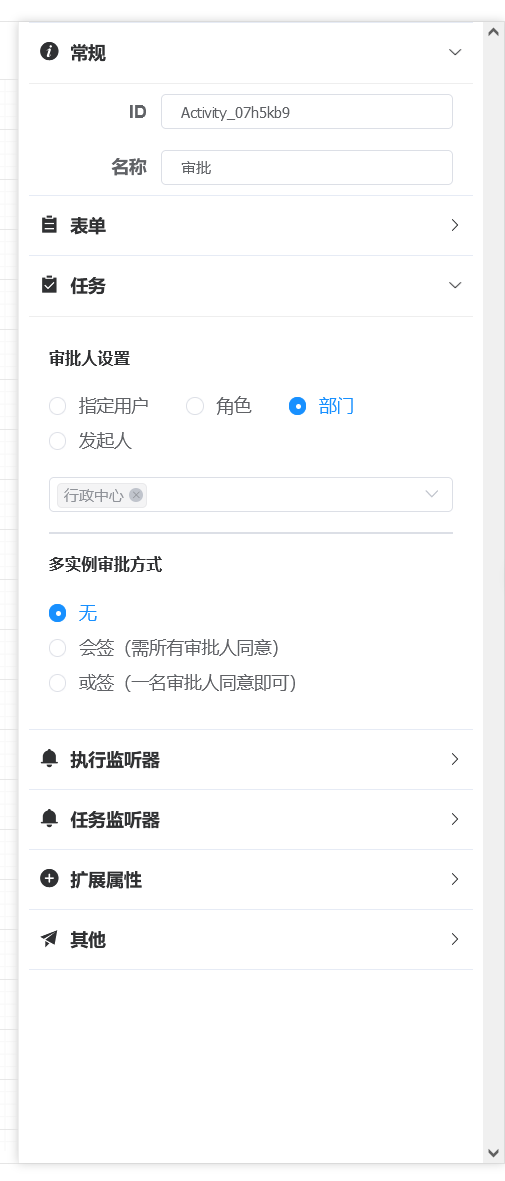
Task: Click the bell icon beside 任务监听器
Action: click(49, 819)
